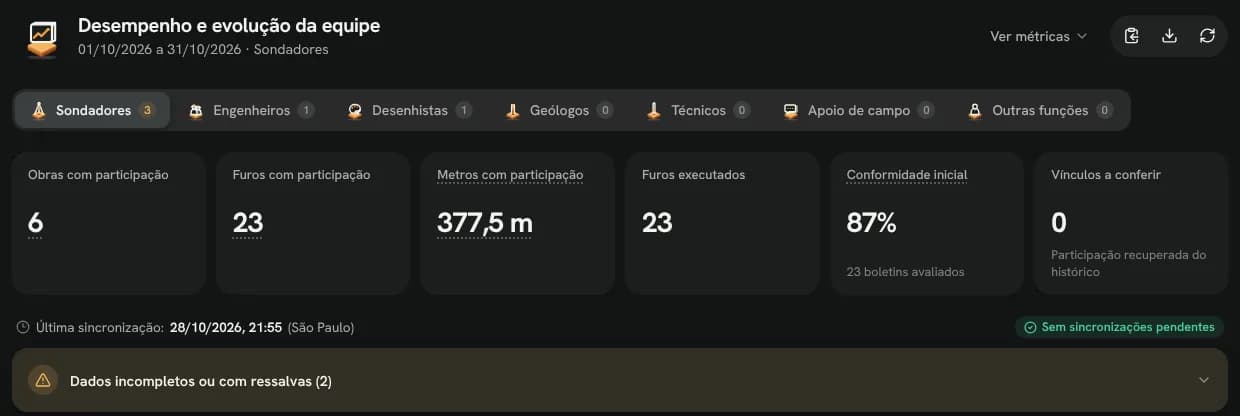Click the Conformidade inicial label
This screenshot has height=416, width=1240.
pyautogui.click(x=907, y=175)
